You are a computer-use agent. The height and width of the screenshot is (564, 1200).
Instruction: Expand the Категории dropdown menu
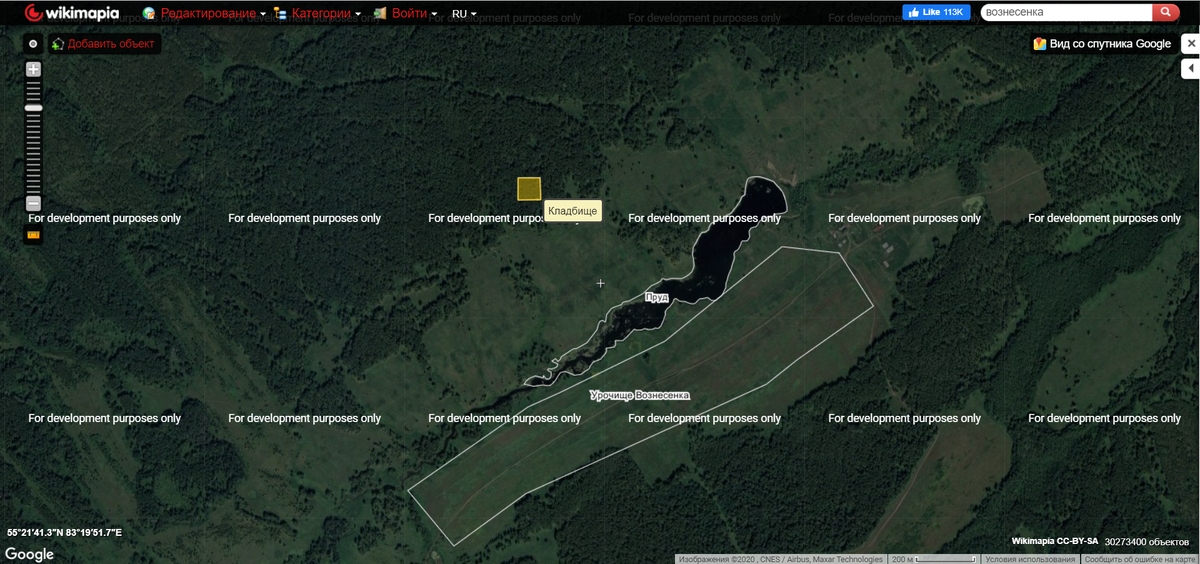click(x=326, y=14)
